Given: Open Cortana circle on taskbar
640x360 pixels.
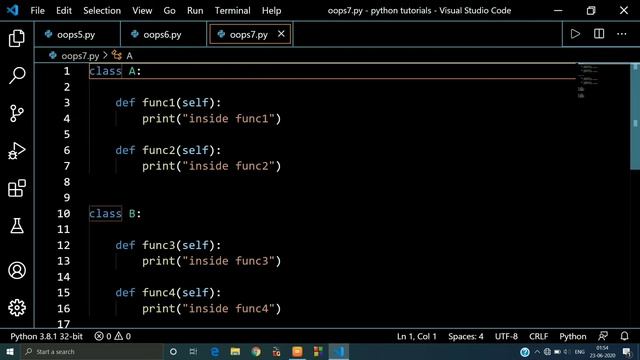Looking at the screenshot, I should point(173,351).
